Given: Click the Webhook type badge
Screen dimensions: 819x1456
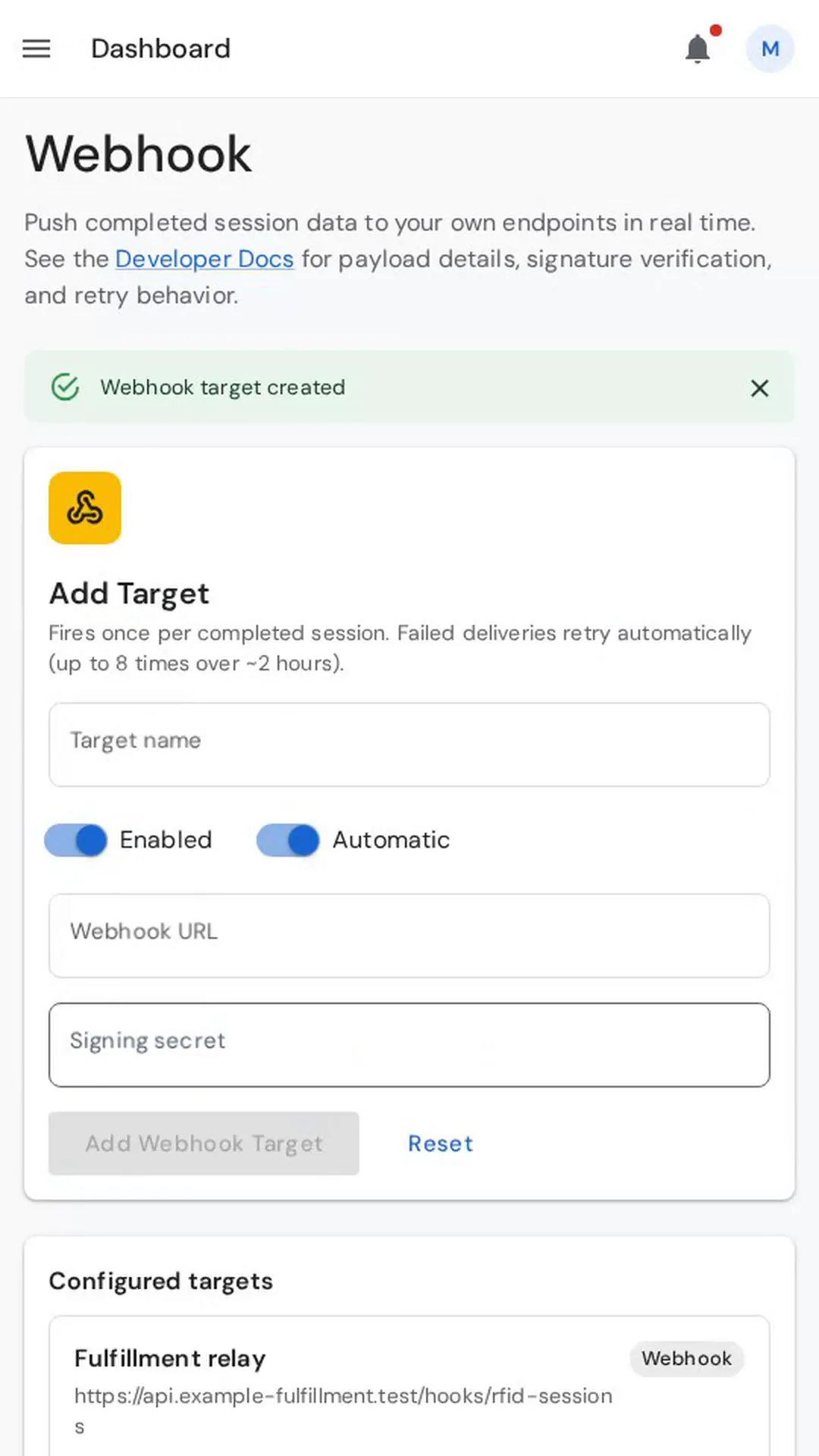Looking at the screenshot, I should [x=687, y=1358].
